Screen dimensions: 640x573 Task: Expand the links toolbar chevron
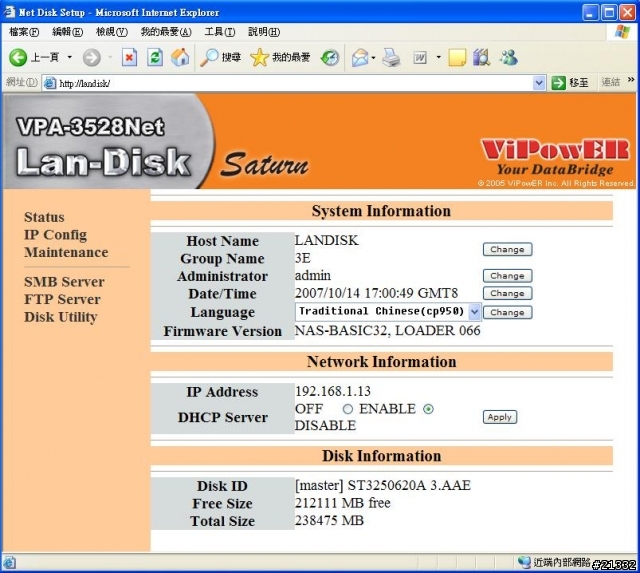pos(631,80)
